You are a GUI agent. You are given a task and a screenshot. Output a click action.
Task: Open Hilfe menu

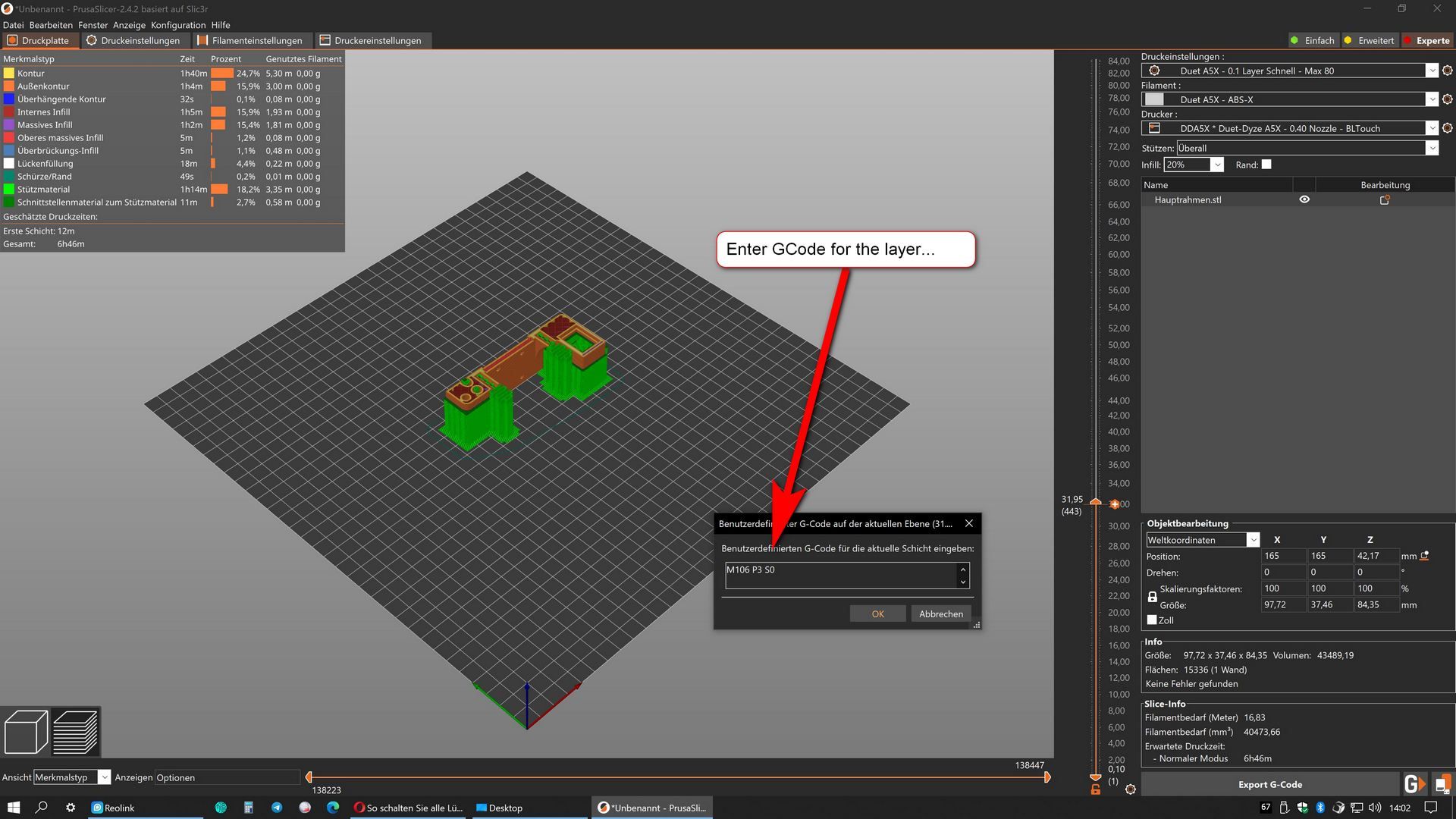click(x=221, y=25)
